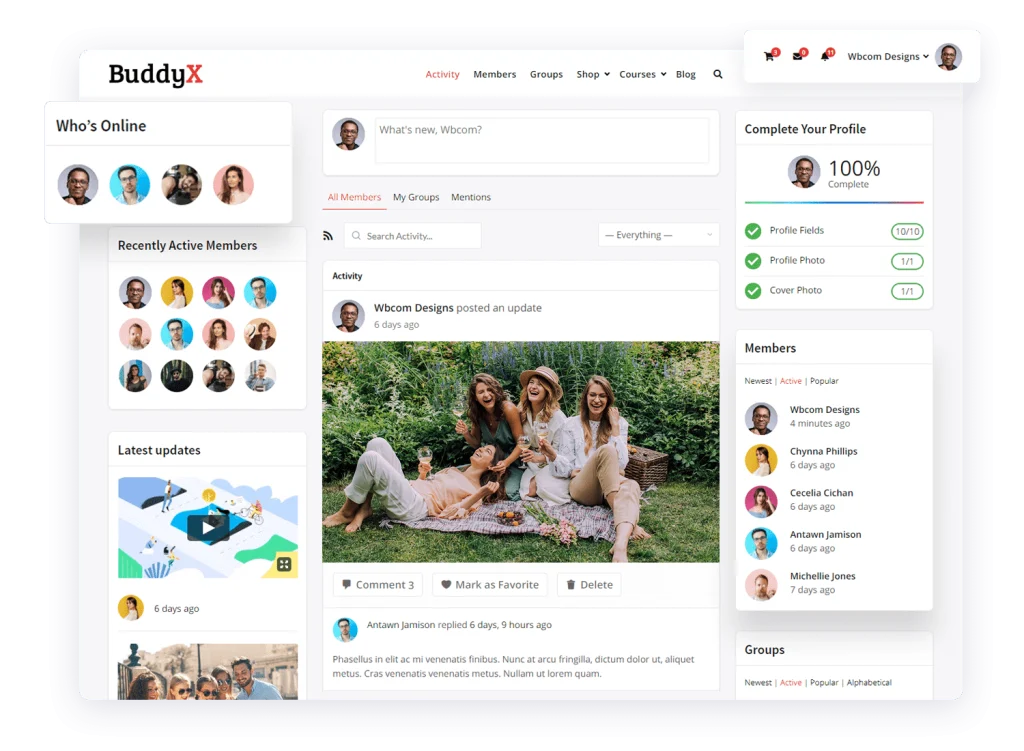1024x751 pixels.
Task: Click the Profile Photo green checkmark
Action: [753, 261]
